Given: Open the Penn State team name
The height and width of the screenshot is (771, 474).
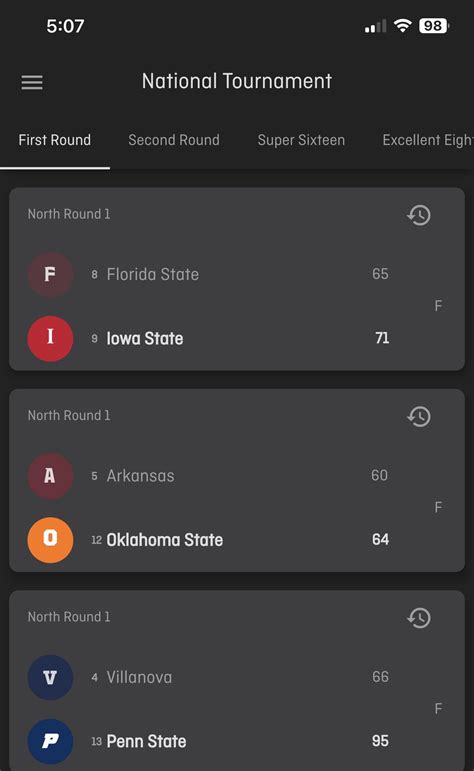Looking at the screenshot, I should 147,741.
